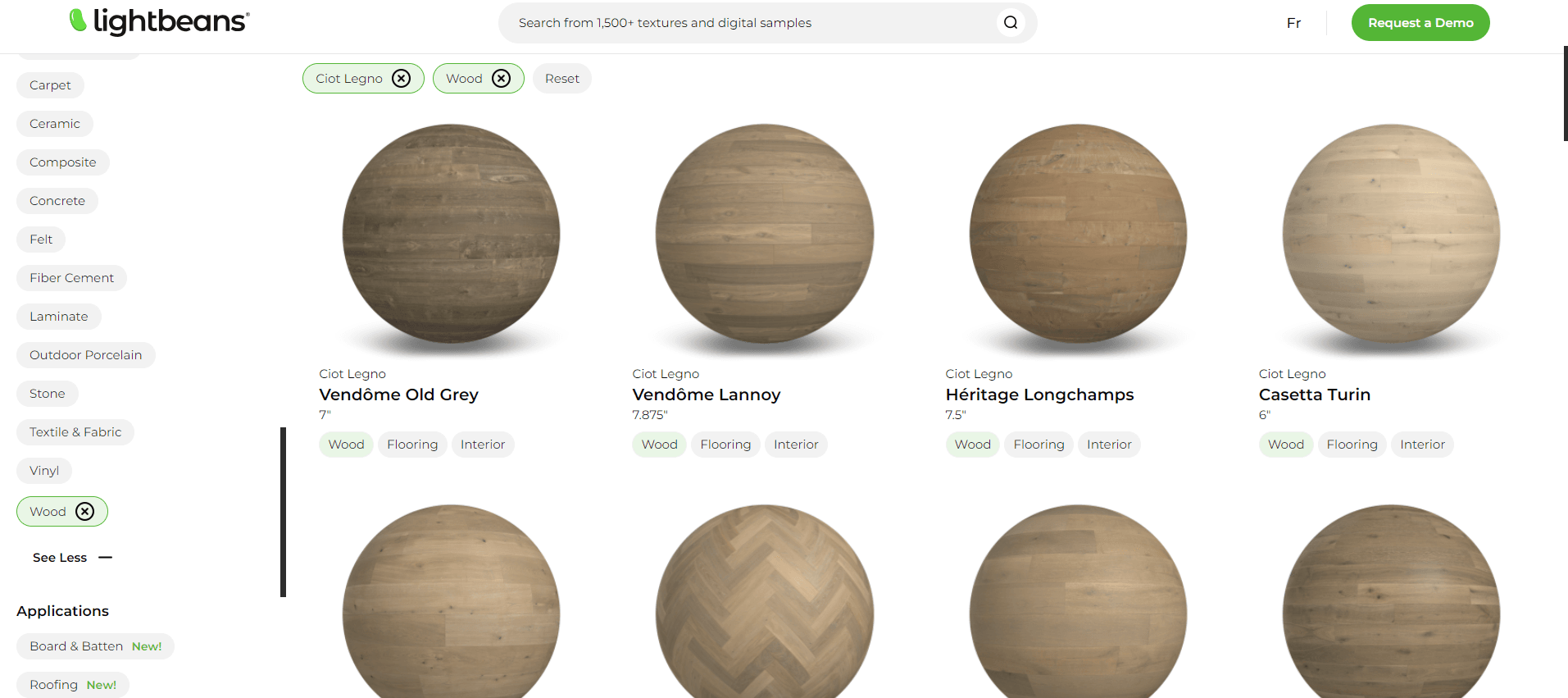Select the Ceramic material filter
Viewport: 1568px width, 698px height.
pos(55,124)
